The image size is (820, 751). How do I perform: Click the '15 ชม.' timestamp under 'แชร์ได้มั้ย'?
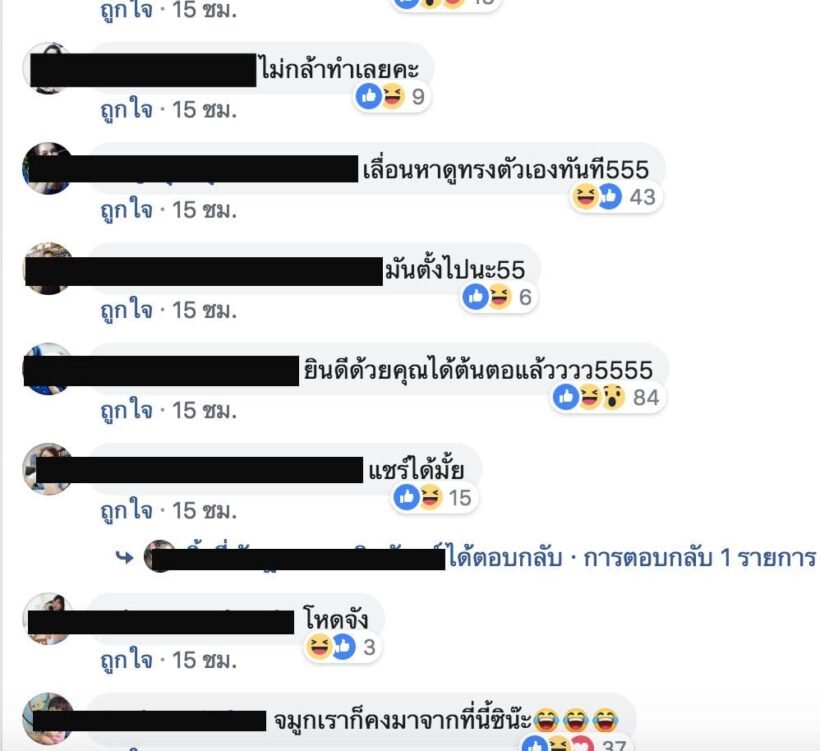pyautogui.click(x=204, y=511)
